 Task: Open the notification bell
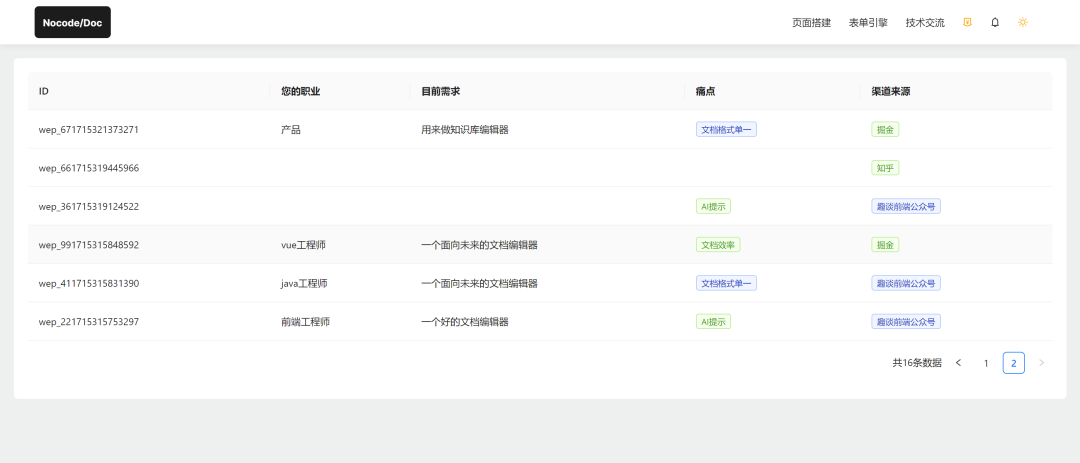point(995,22)
